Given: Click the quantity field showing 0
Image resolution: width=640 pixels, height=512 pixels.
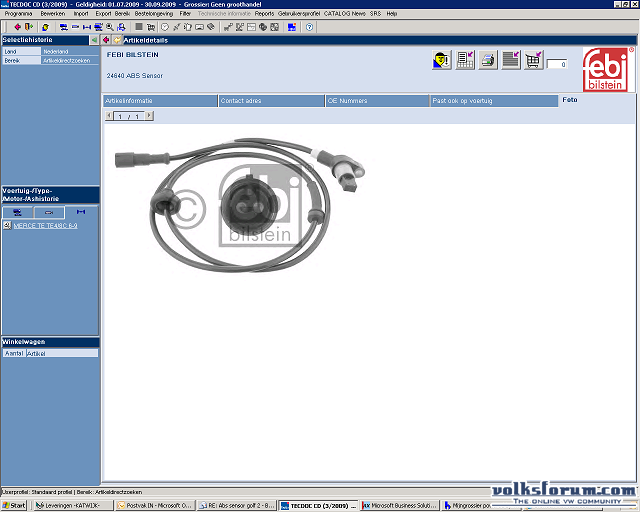Looking at the screenshot, I should click(557, 64).
